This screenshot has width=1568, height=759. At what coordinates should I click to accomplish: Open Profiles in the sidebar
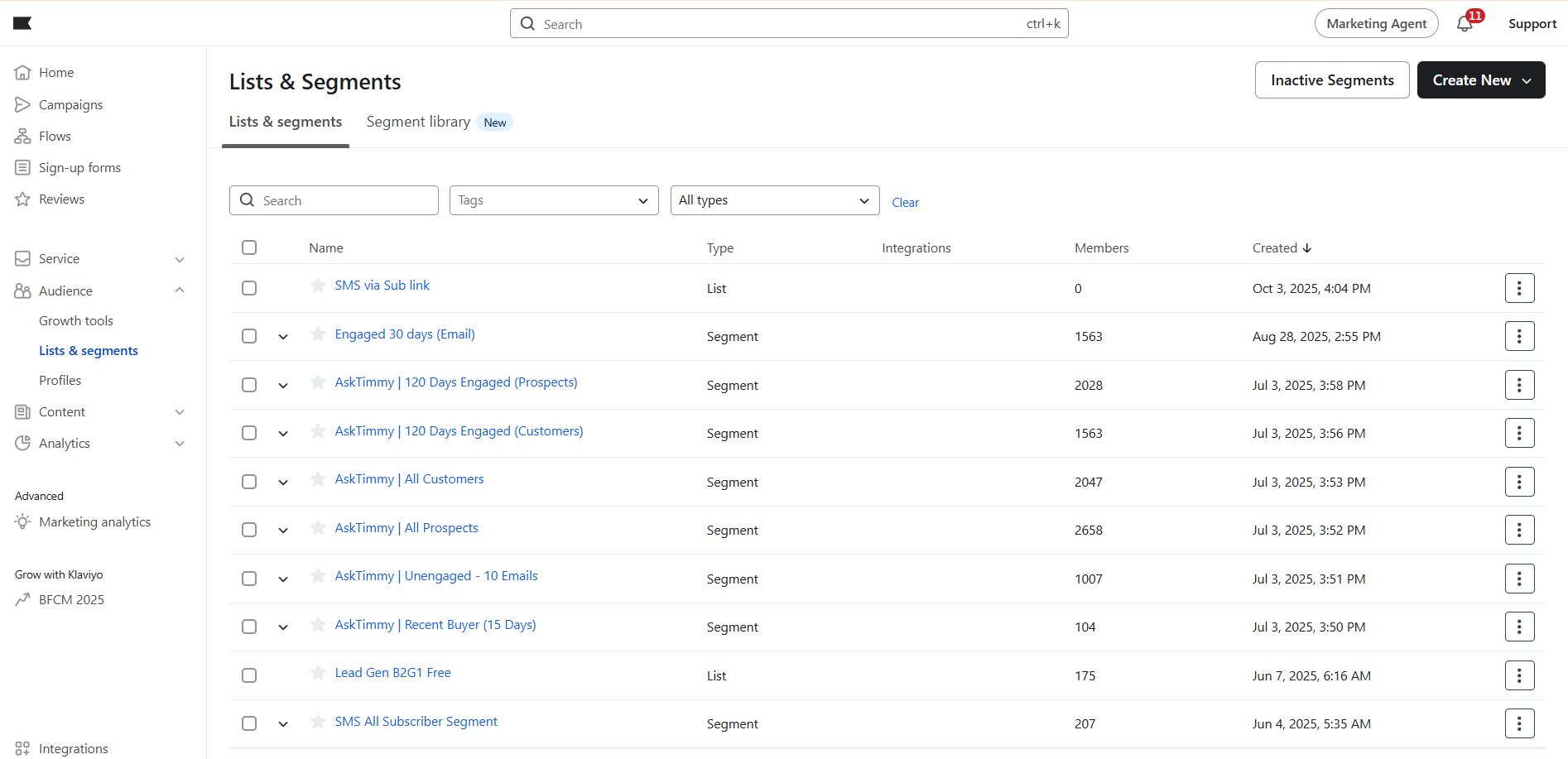[x=60, y=381]
